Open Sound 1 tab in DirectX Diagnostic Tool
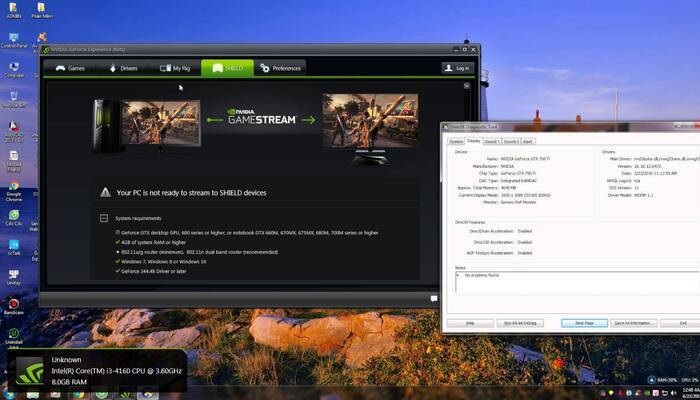The width and height of the screenshot is (700, 400). coord(492,142)
